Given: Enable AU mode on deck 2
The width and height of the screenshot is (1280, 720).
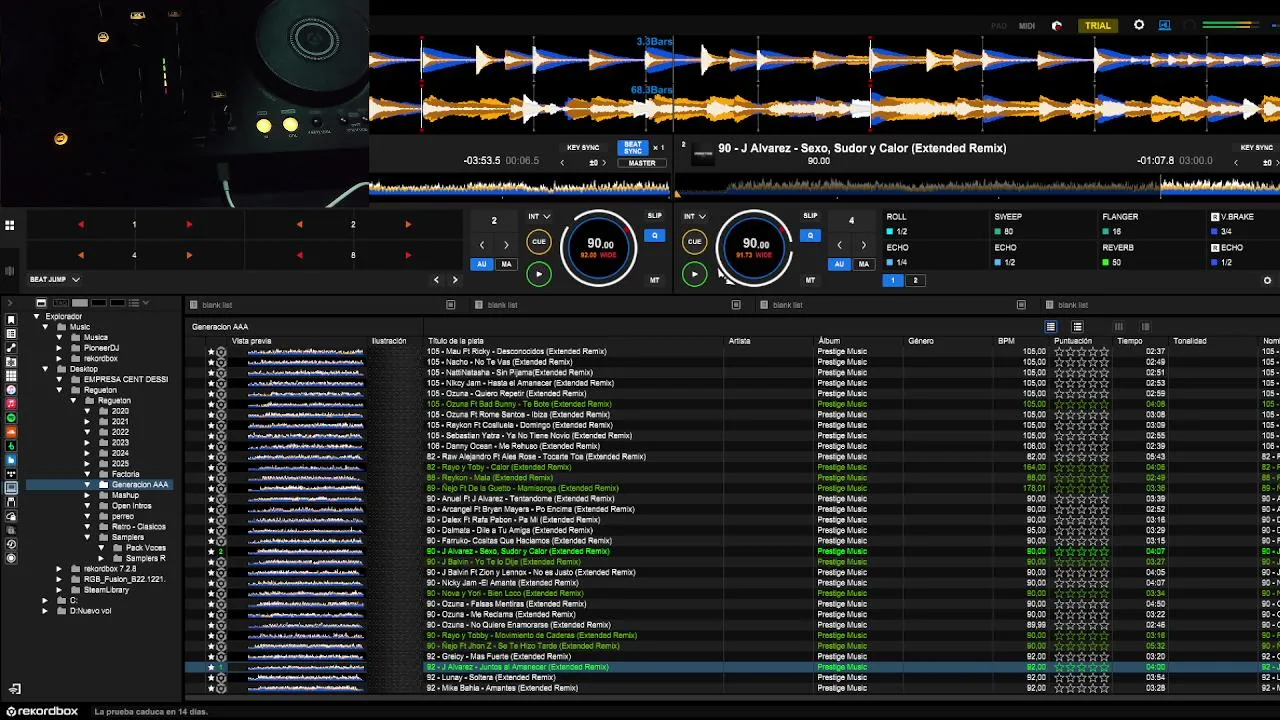Looking at the screenshot, I should [838, 264].
